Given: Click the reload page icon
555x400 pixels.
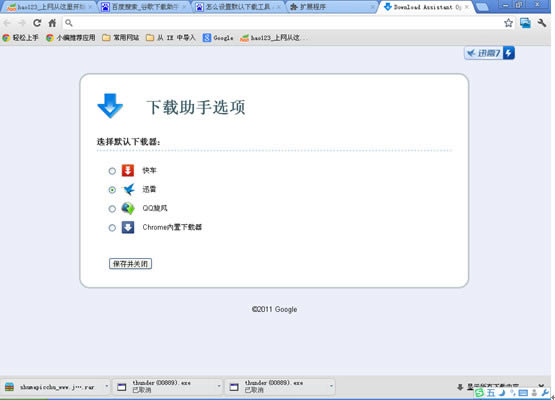Looking at the screenshot, I should coord(37,23).
